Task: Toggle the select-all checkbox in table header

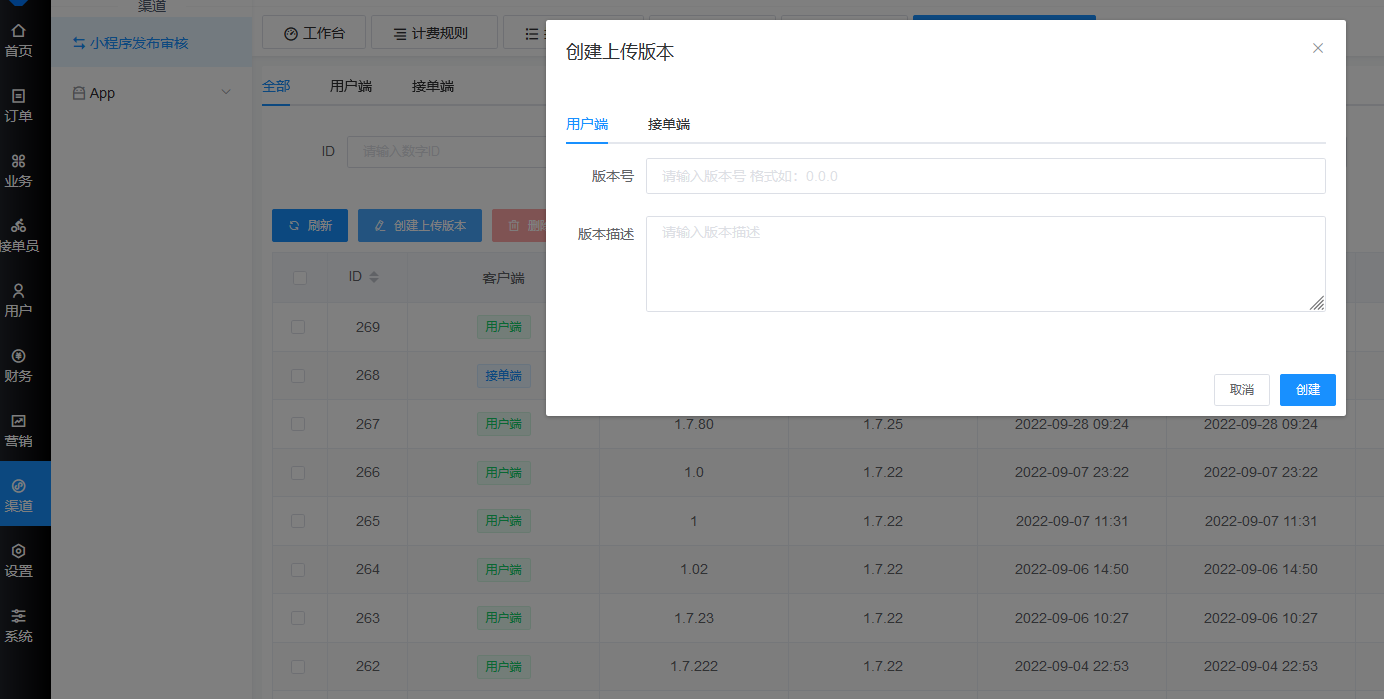Action: 299,278
